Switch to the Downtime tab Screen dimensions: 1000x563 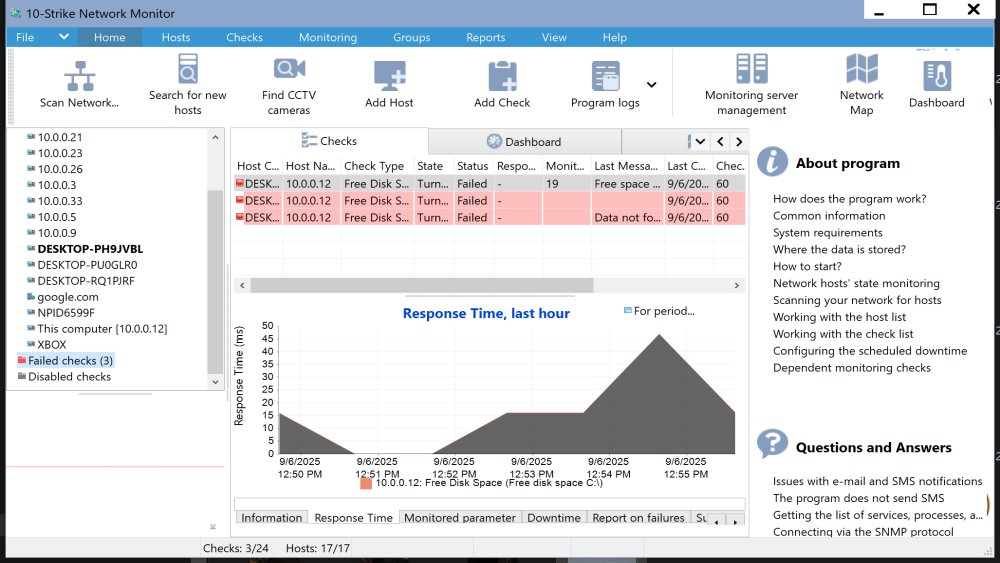pyautogui.click(x=554, y=518)
